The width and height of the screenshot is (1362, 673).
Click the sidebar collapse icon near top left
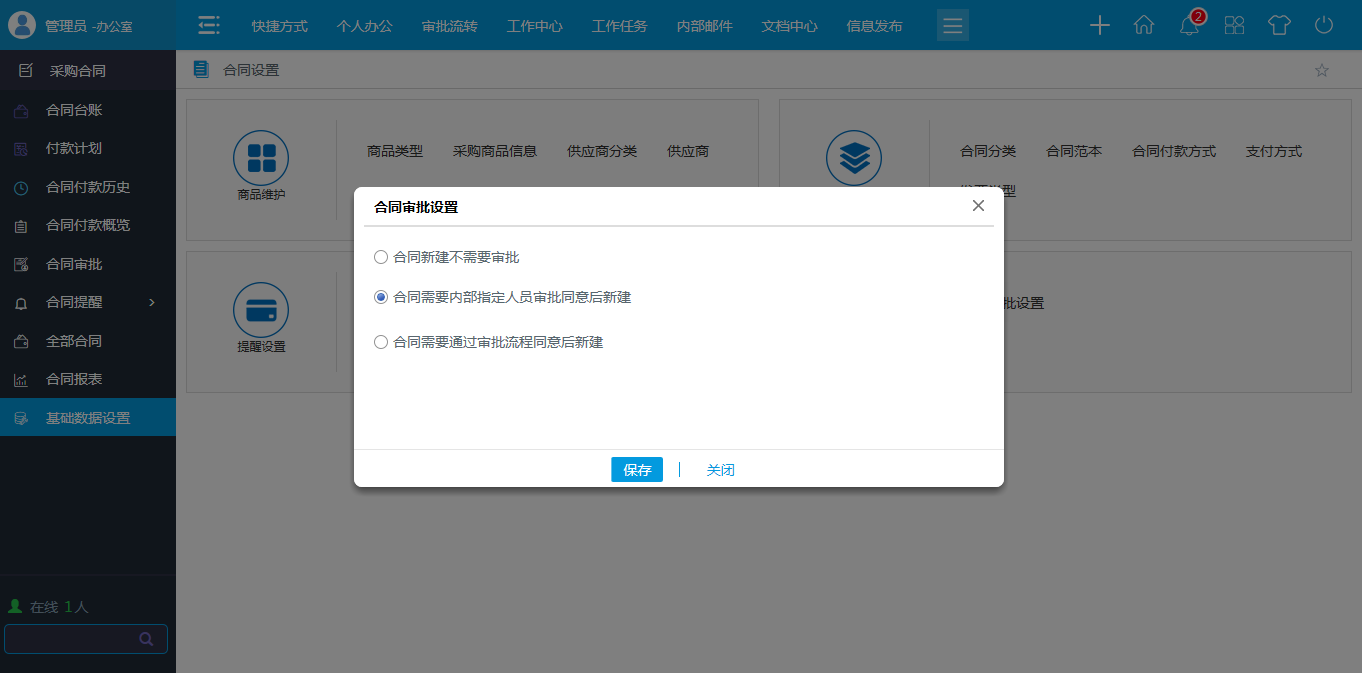tap(208, 25)
